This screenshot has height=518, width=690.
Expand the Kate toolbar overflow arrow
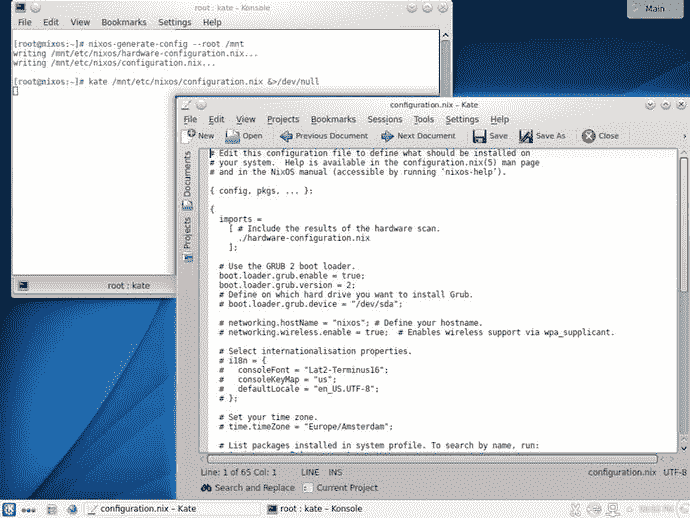click(x=684, y=136)
